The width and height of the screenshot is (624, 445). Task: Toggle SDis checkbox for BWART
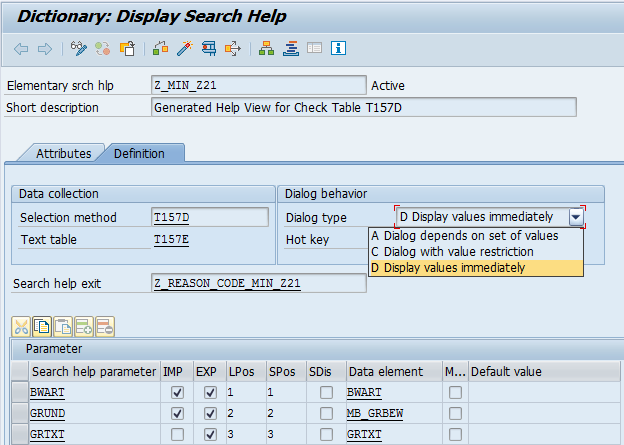(x=326, y=392)
